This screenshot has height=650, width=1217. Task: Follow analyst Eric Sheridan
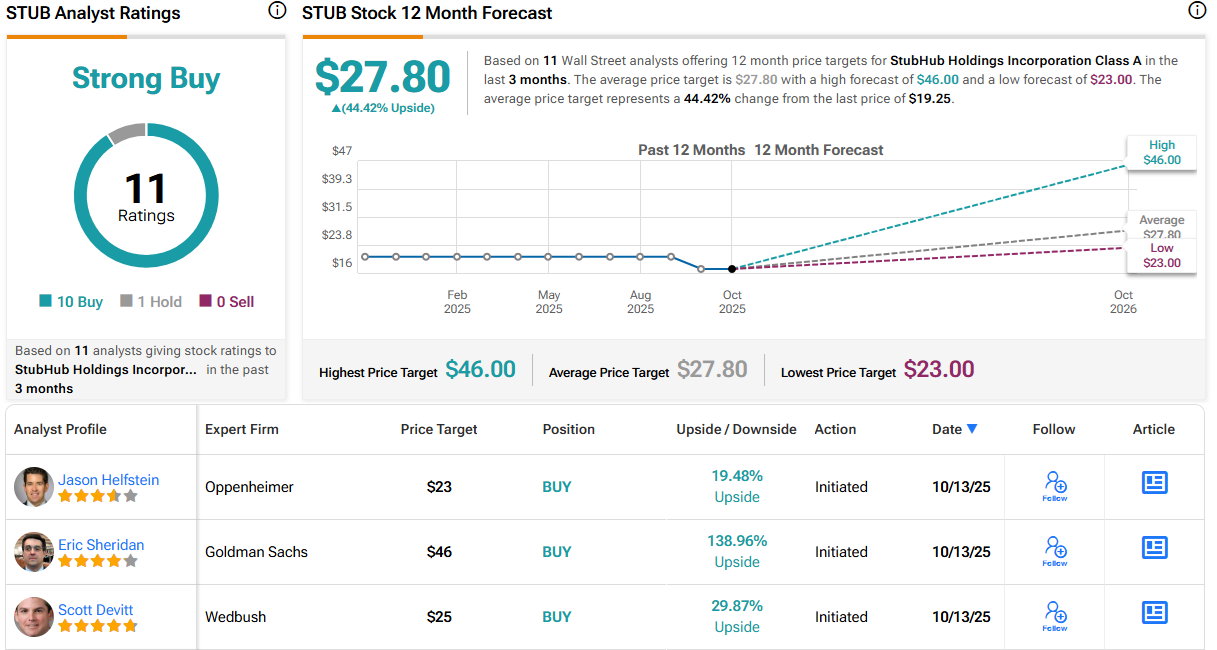(1054, 551)
